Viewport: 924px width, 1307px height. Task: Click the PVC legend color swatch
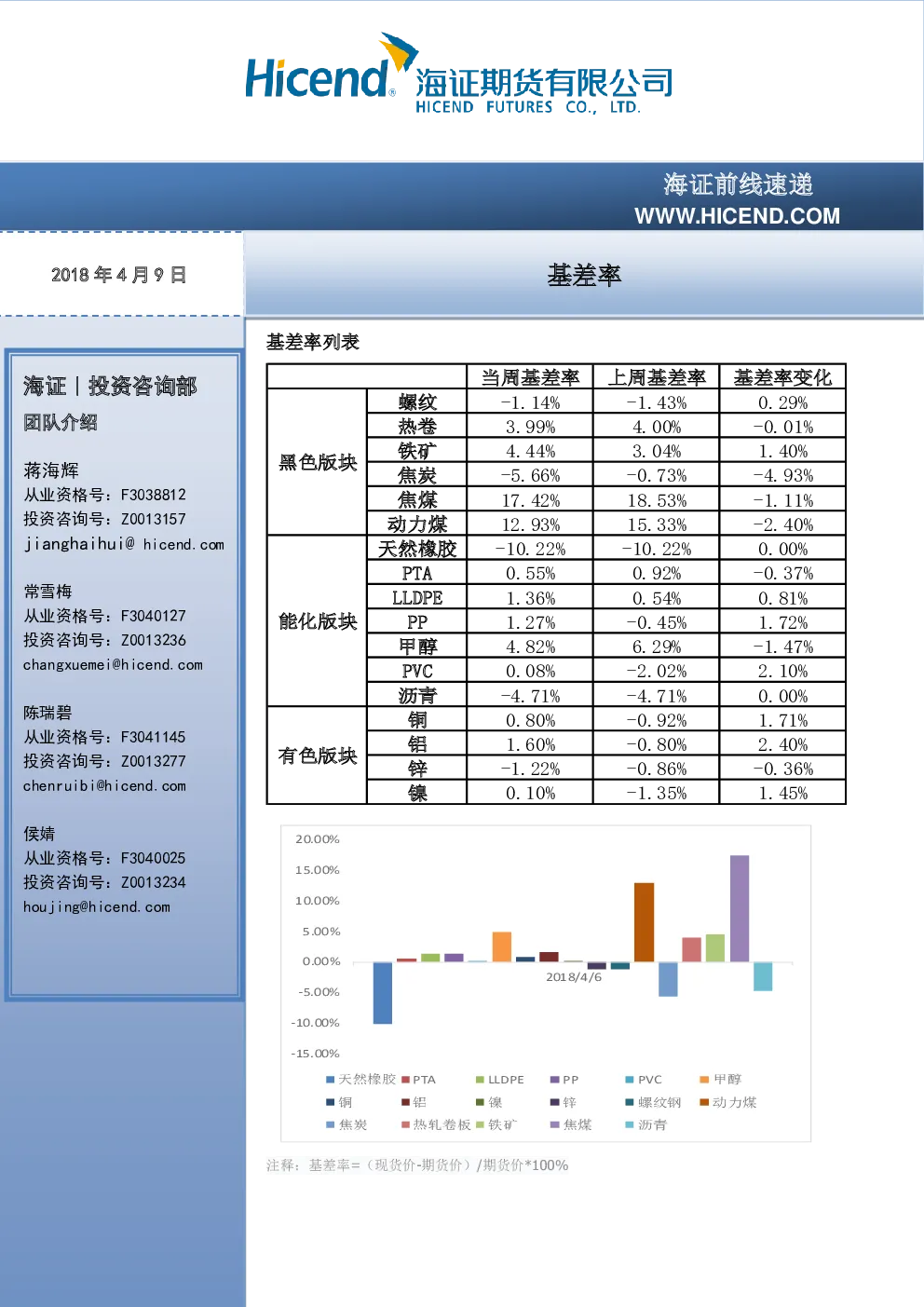(x=630, y=1080)
